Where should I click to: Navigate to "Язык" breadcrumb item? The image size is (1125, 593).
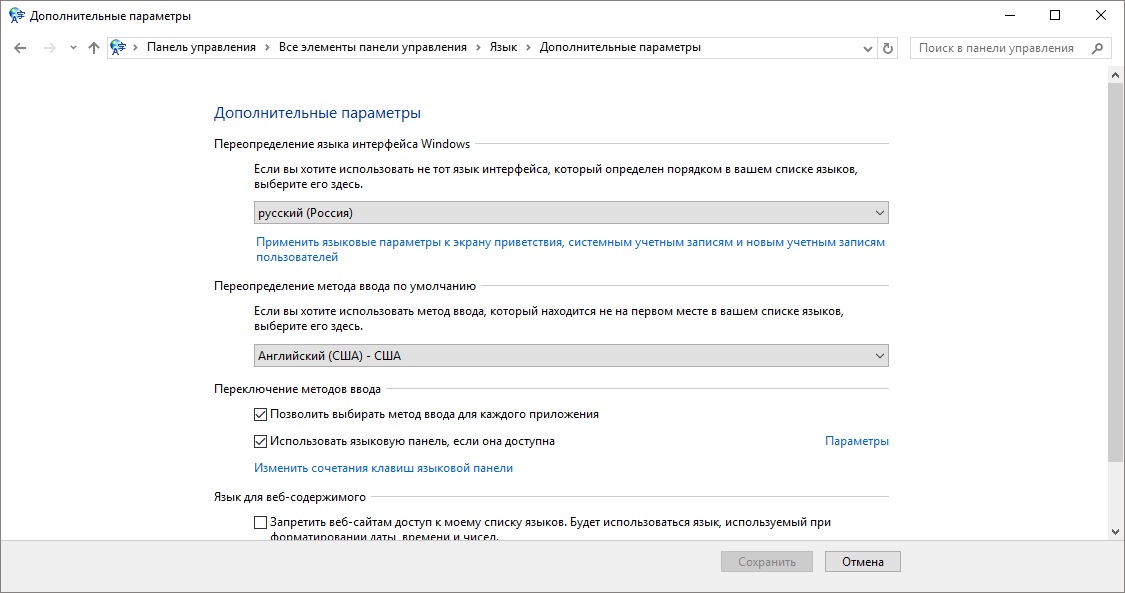(503, 48)
